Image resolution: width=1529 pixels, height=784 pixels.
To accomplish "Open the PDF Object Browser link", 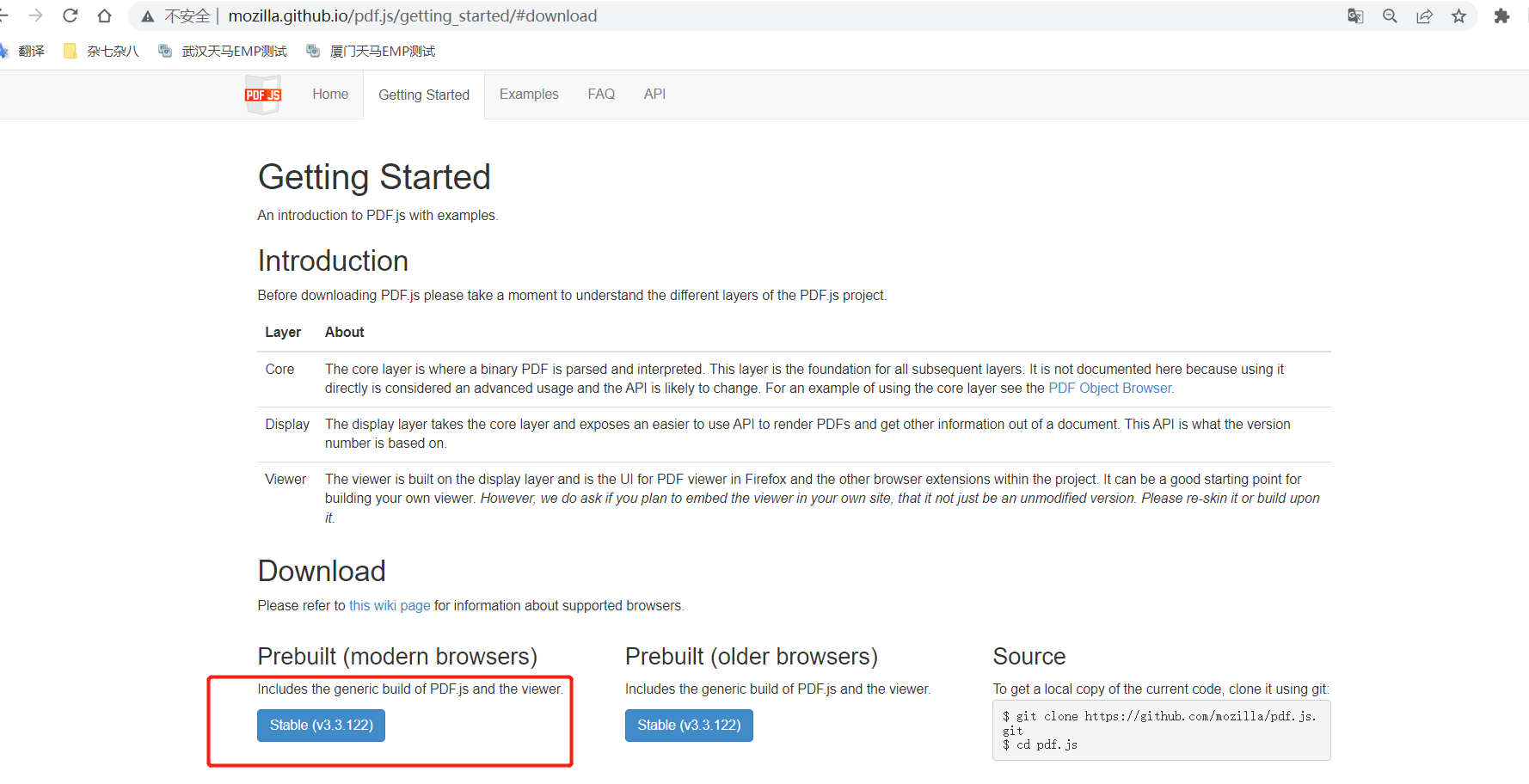I will (1109, 388).
